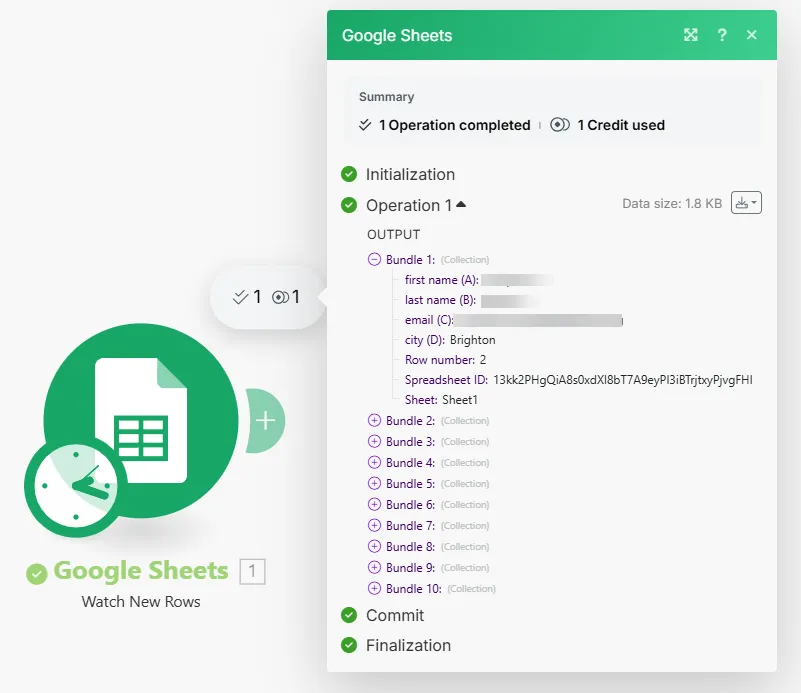Click green status check beside module name
Viewport: 801px width, 693px height.
click(37, 573)
